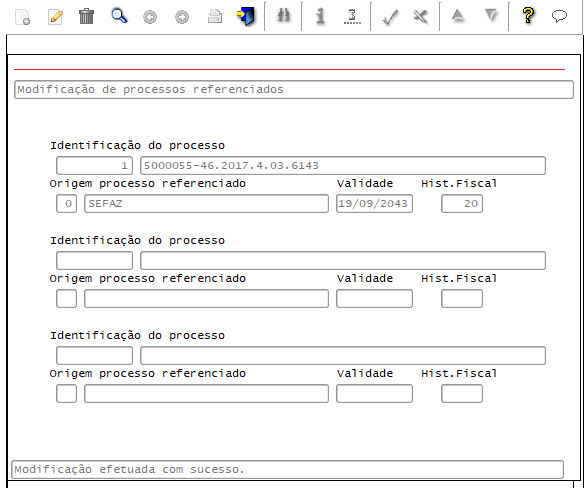The width and height of the screenshot is (587, 488).
Task: Click the third block's empty process identification field
Action: click(343, 356)
